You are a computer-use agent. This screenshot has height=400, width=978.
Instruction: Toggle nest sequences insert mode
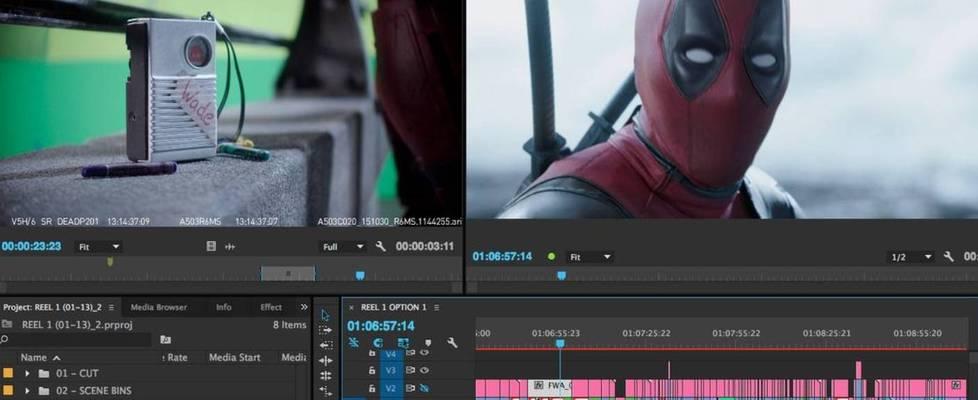pyautogui.click(x=354, y=343)
